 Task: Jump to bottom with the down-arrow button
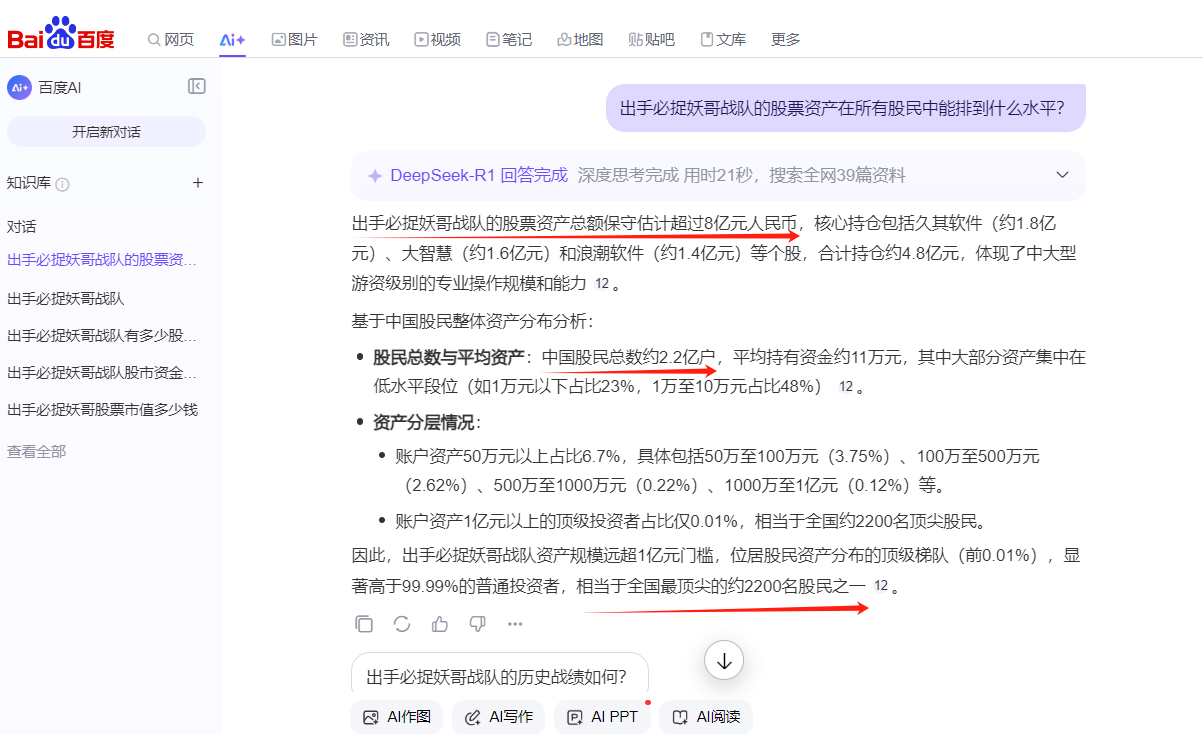coord(724,660)
